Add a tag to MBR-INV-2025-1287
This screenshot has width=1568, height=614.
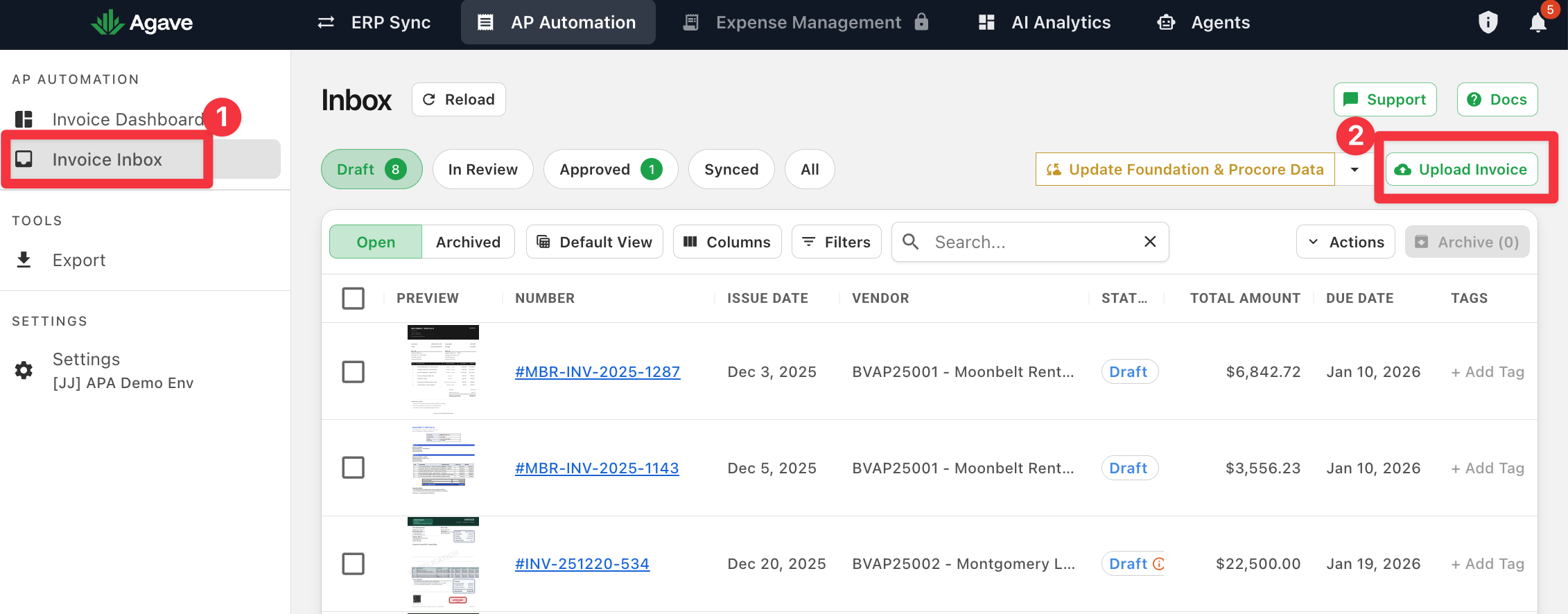[x=1488, y=372]
